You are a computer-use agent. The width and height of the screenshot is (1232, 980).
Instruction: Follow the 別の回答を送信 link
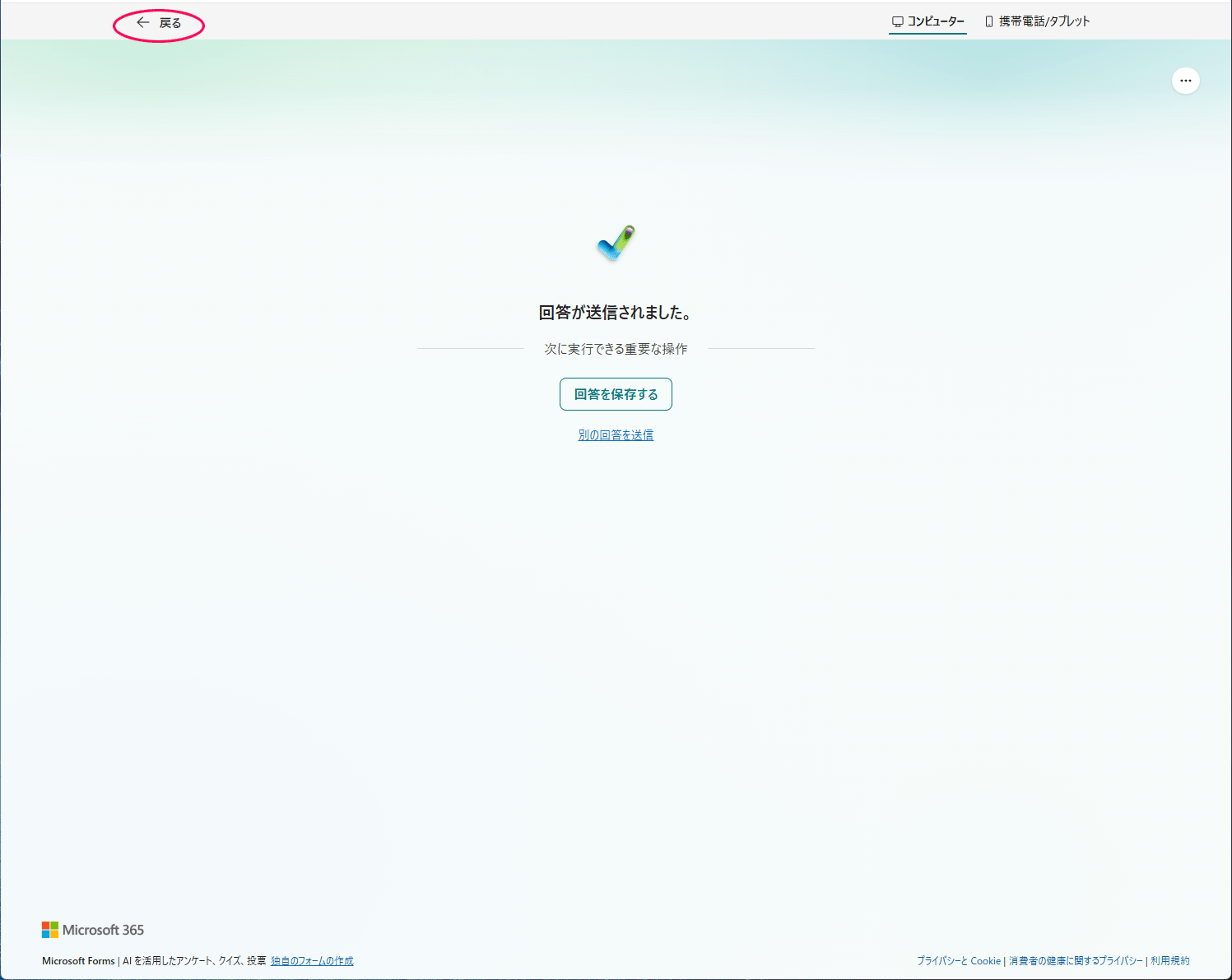tap(616, 435)
